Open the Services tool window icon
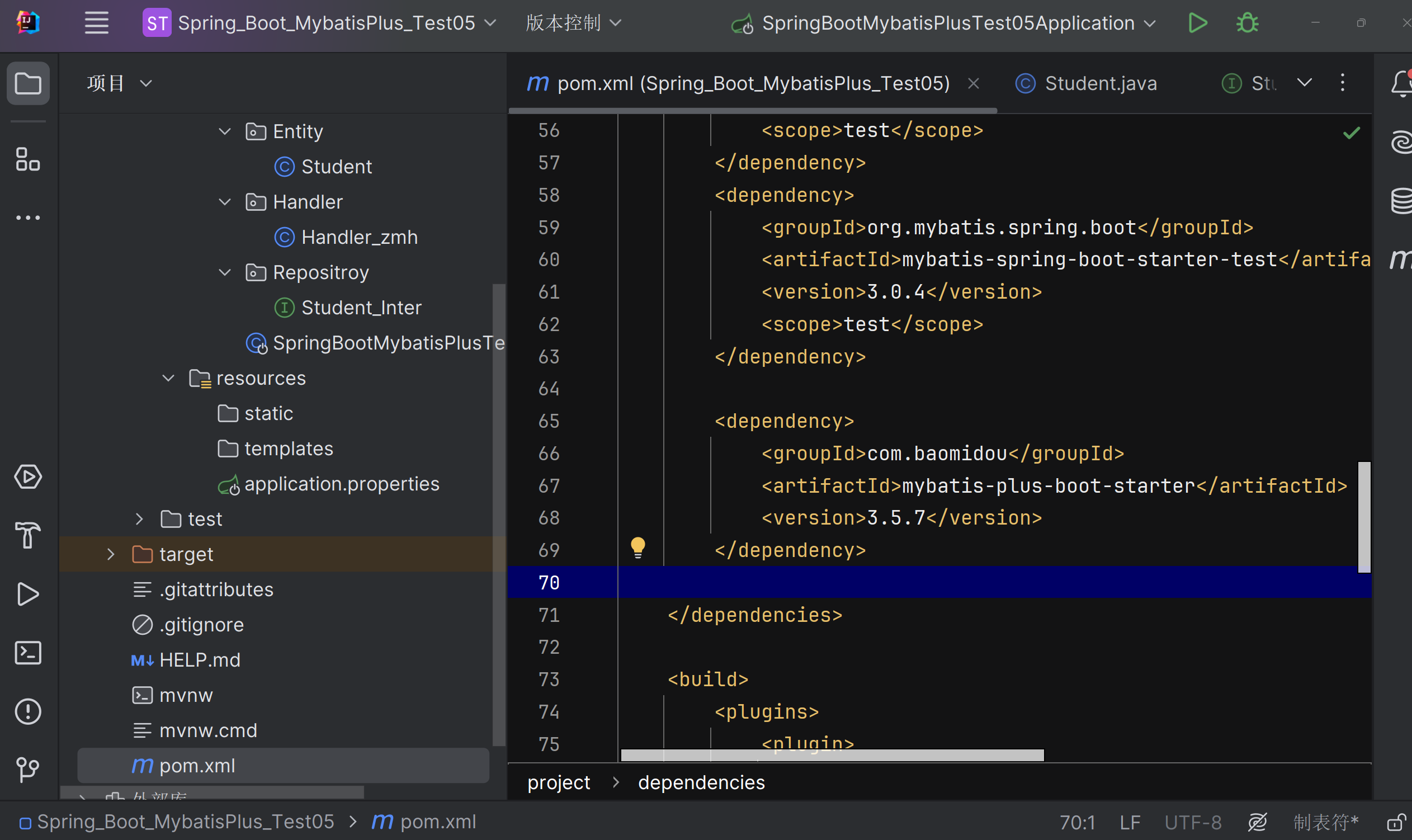1412x840 pixels. point(28,476)
